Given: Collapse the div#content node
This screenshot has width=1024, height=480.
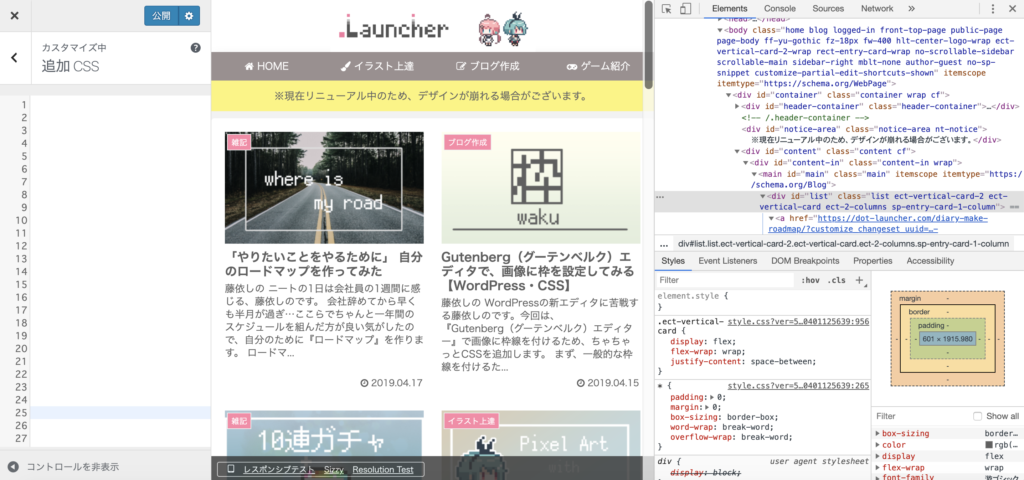Looking at the screenshot, I should click(737, 151).
